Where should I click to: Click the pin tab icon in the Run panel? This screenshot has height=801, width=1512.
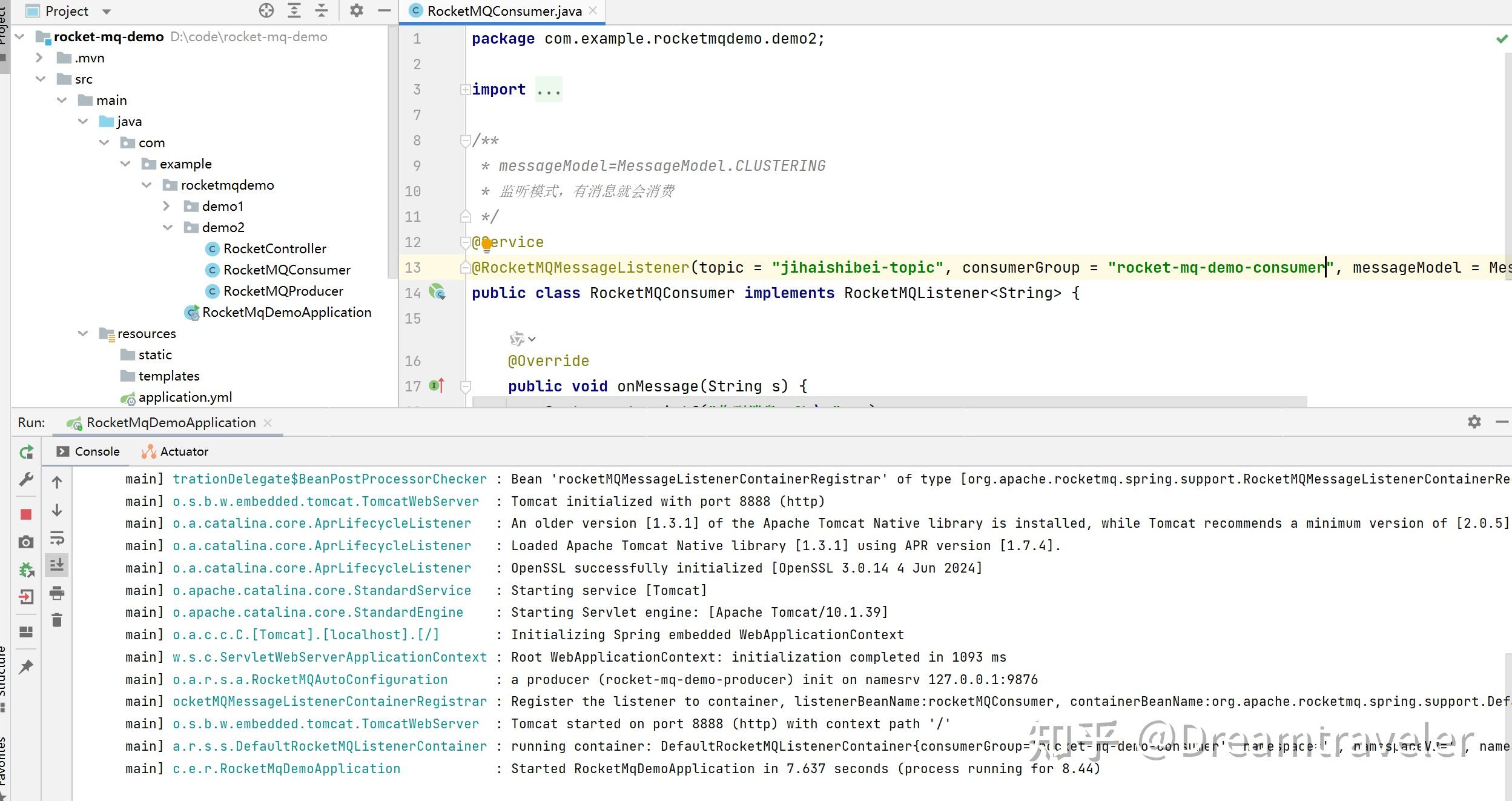tap(26, 667)
